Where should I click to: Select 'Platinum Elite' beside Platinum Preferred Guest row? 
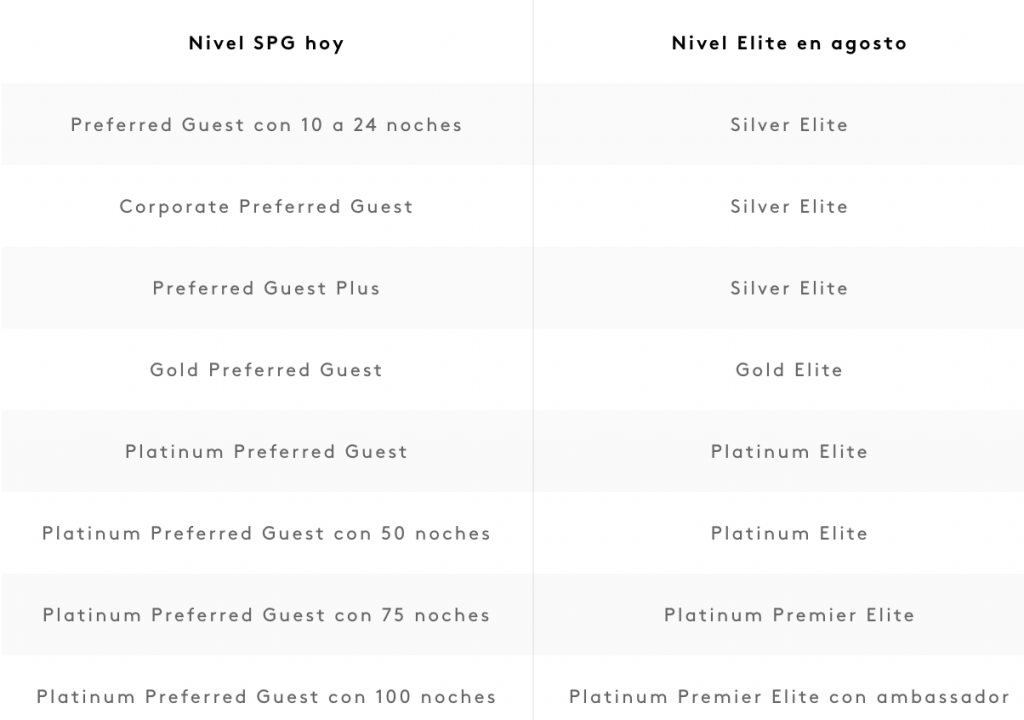pyautogui.click(x=789, y=451)
